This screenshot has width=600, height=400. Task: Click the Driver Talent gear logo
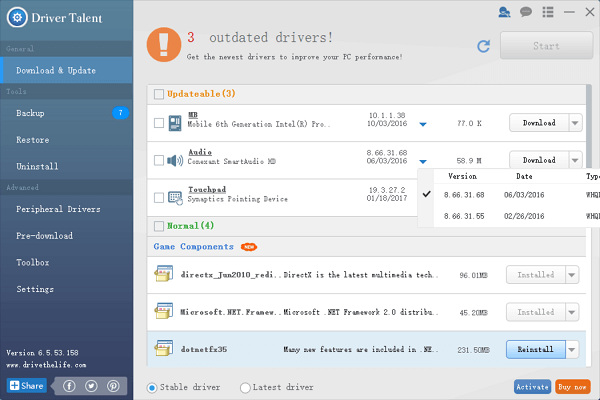17,18
